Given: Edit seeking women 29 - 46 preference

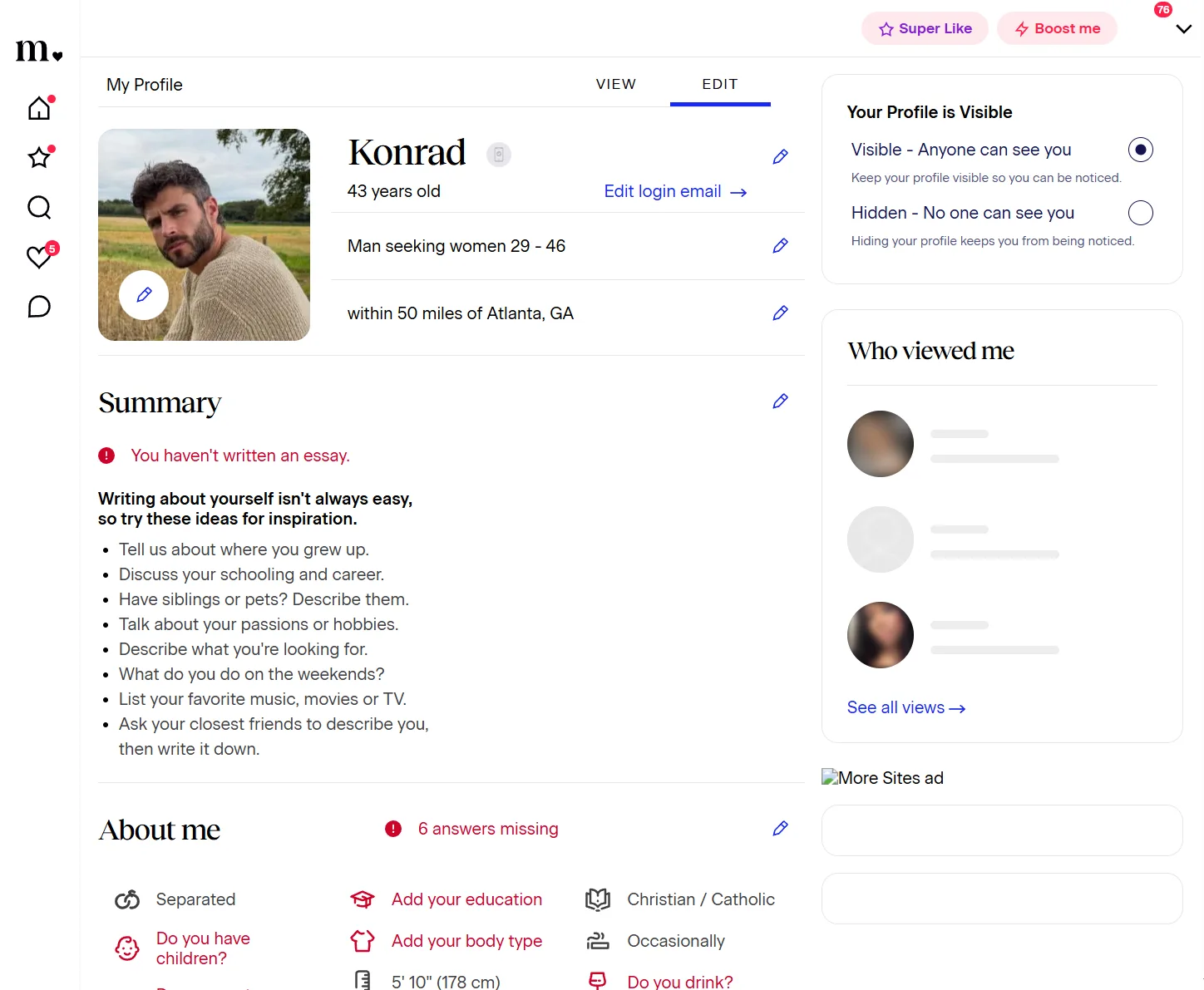Looking at the screenshot, I should tap(780, 245).
